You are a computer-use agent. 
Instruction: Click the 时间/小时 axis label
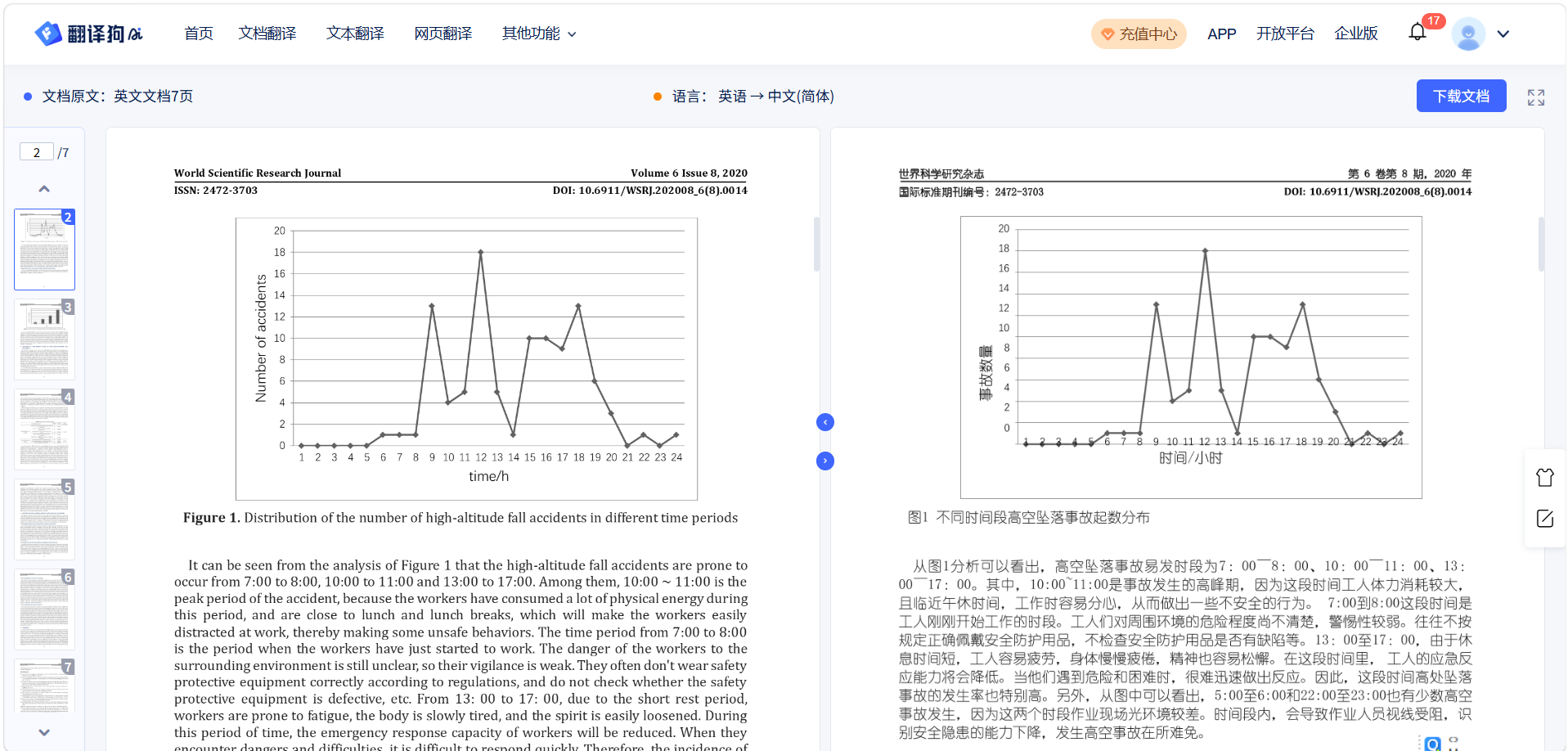coord(1191,458)
